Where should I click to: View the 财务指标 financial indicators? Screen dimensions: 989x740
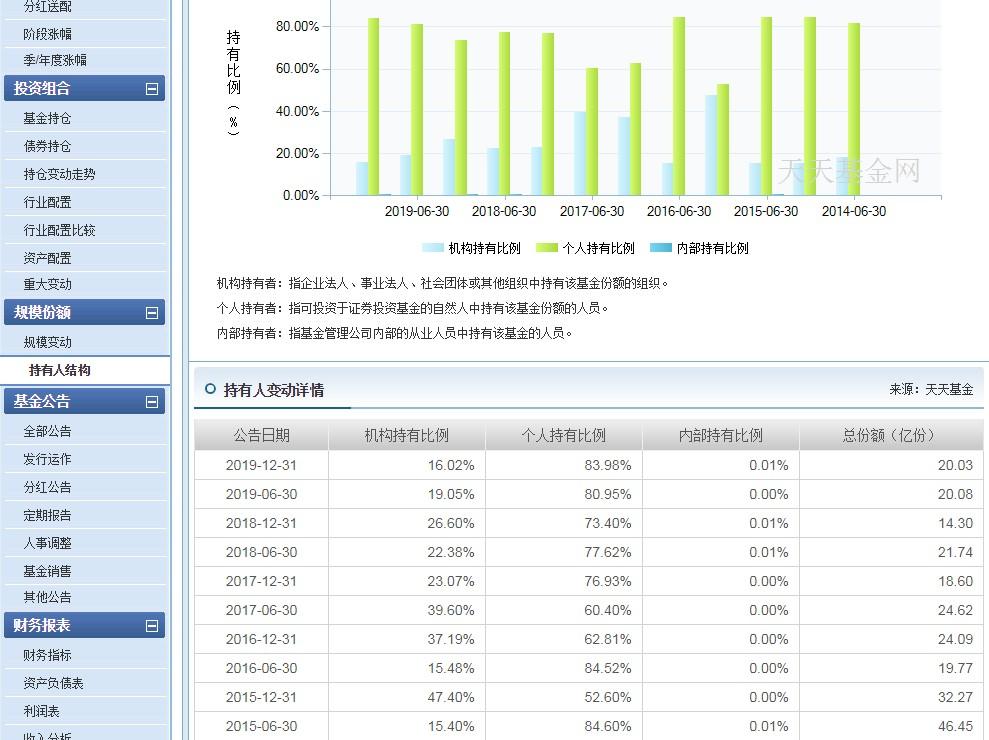(x=46, y=653)
